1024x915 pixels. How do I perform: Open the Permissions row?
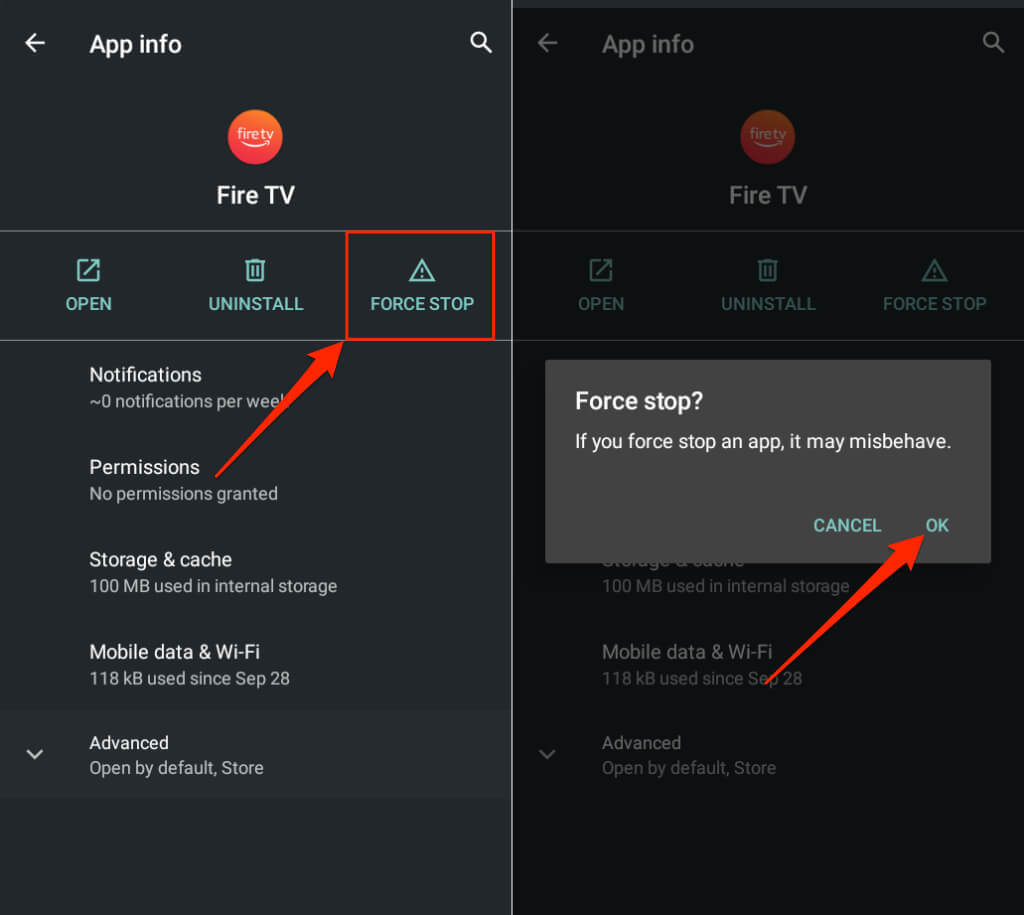tap(184, 479)
